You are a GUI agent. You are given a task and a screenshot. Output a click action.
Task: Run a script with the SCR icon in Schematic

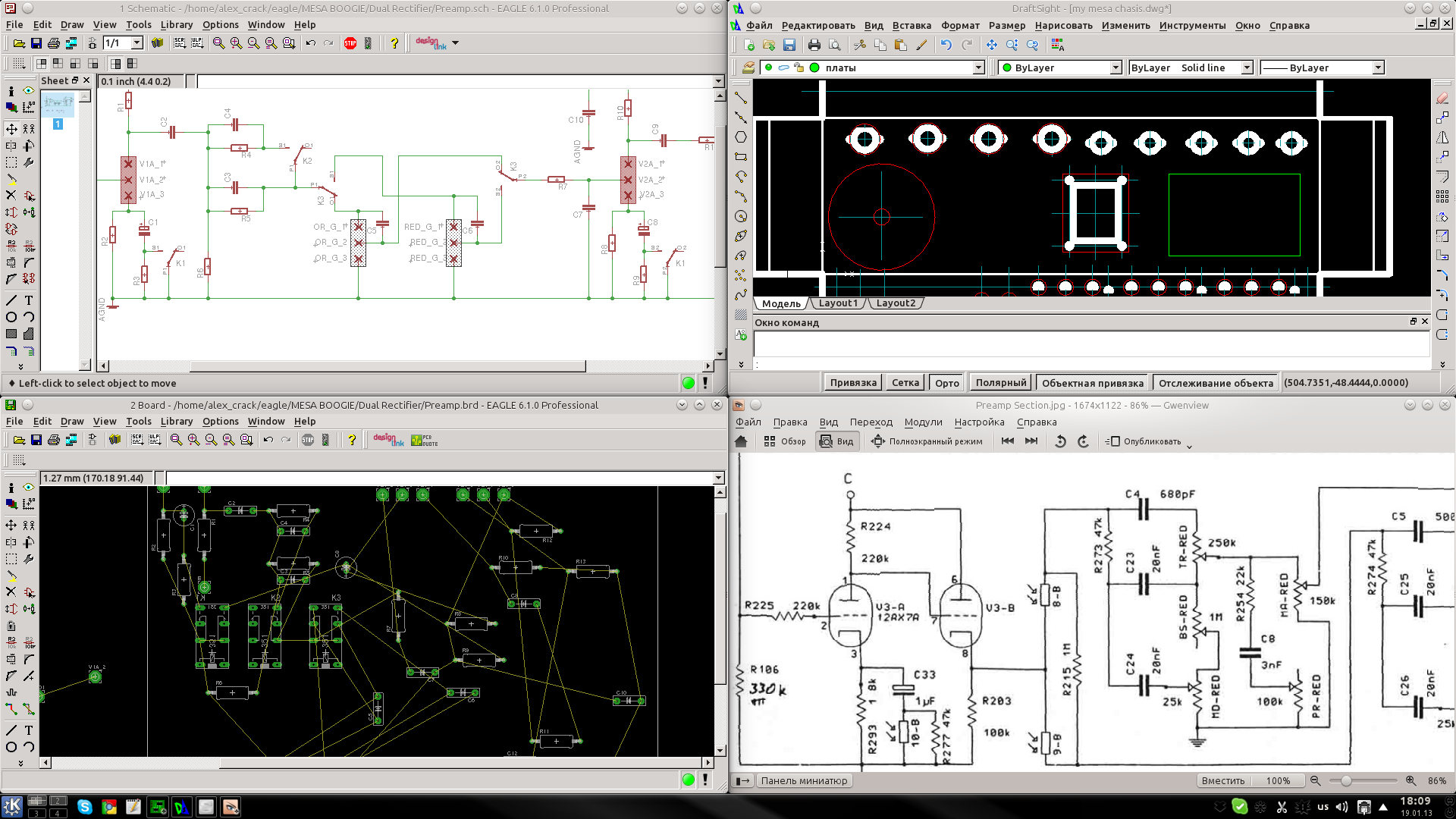point(180,43)
